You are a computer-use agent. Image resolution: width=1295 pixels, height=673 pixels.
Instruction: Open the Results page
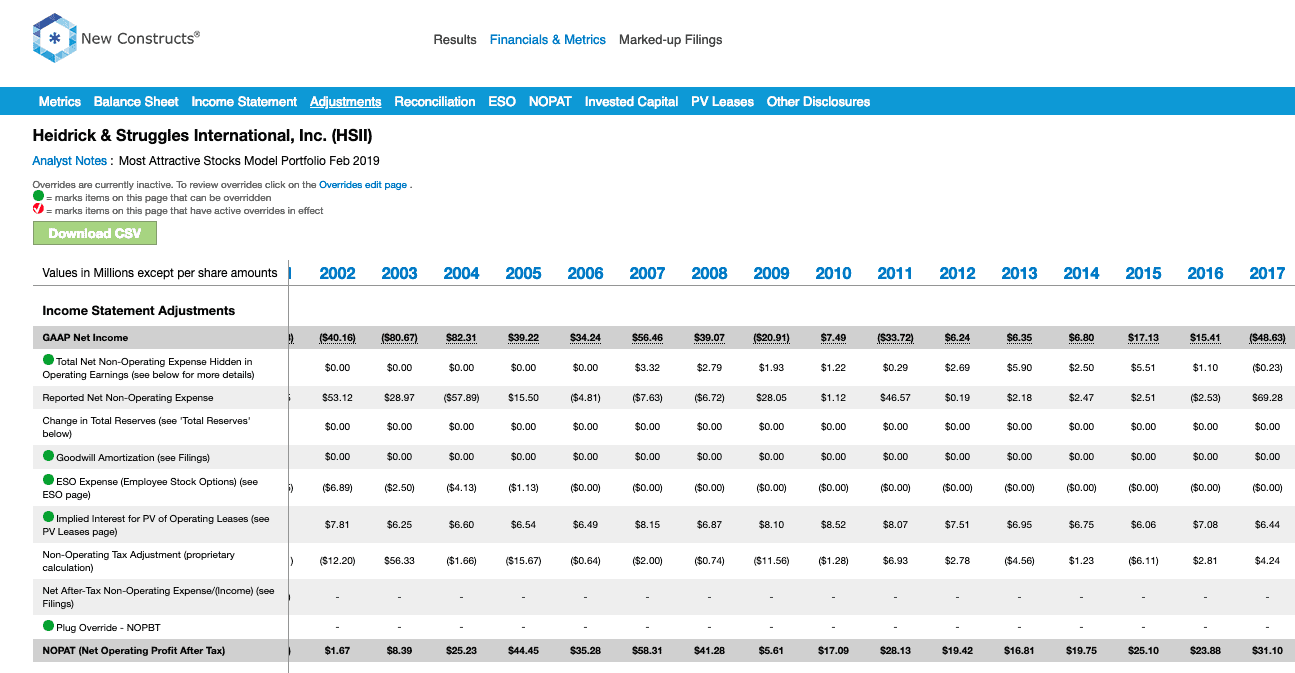coord(455,40)
